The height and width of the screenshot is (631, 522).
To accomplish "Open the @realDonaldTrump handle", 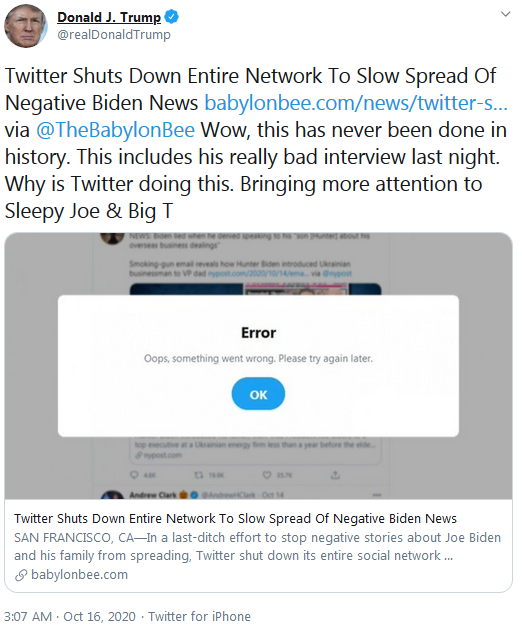I will coord(114,35).
